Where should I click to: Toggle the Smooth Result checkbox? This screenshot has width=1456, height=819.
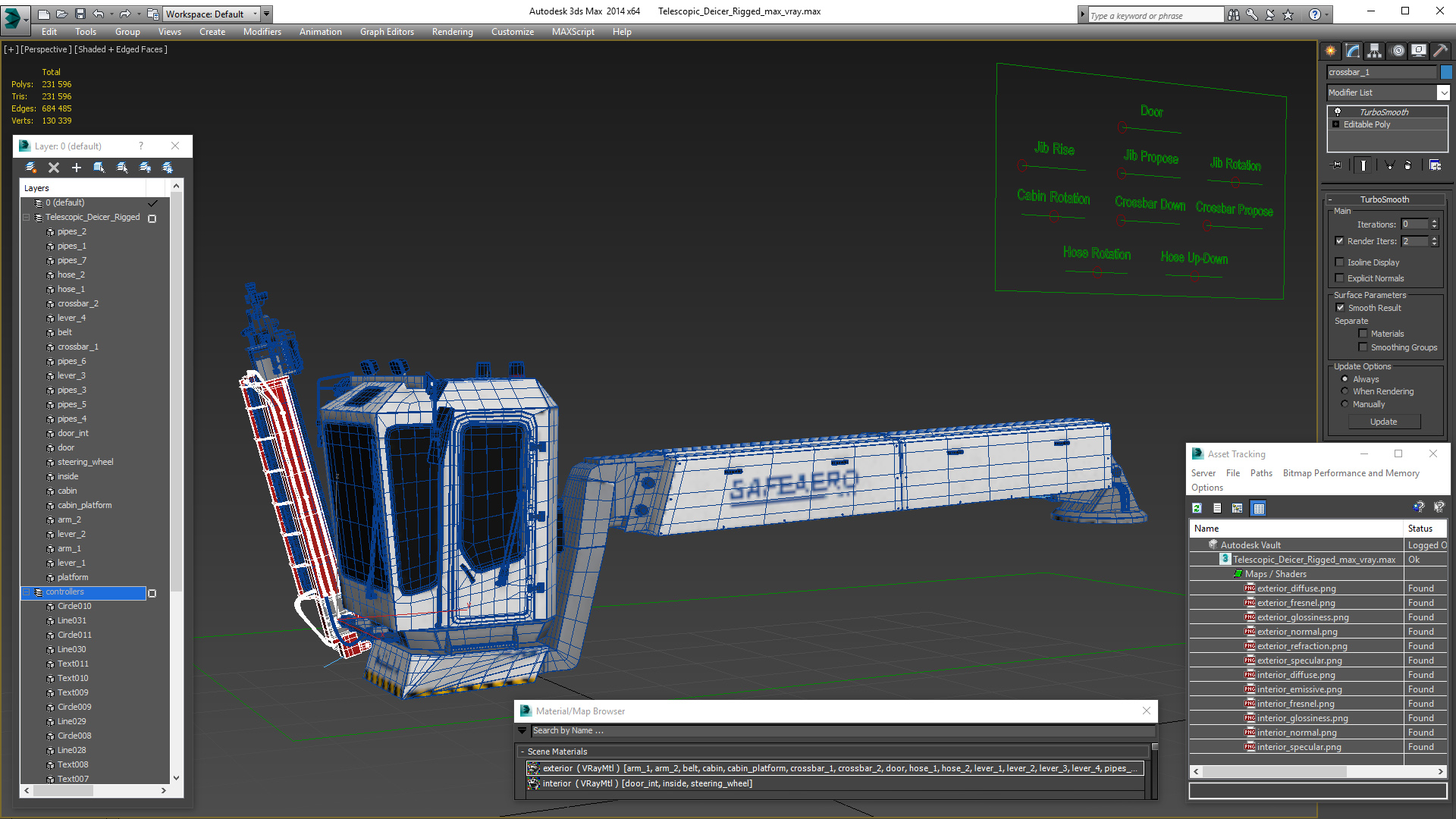pos(1340,308)
